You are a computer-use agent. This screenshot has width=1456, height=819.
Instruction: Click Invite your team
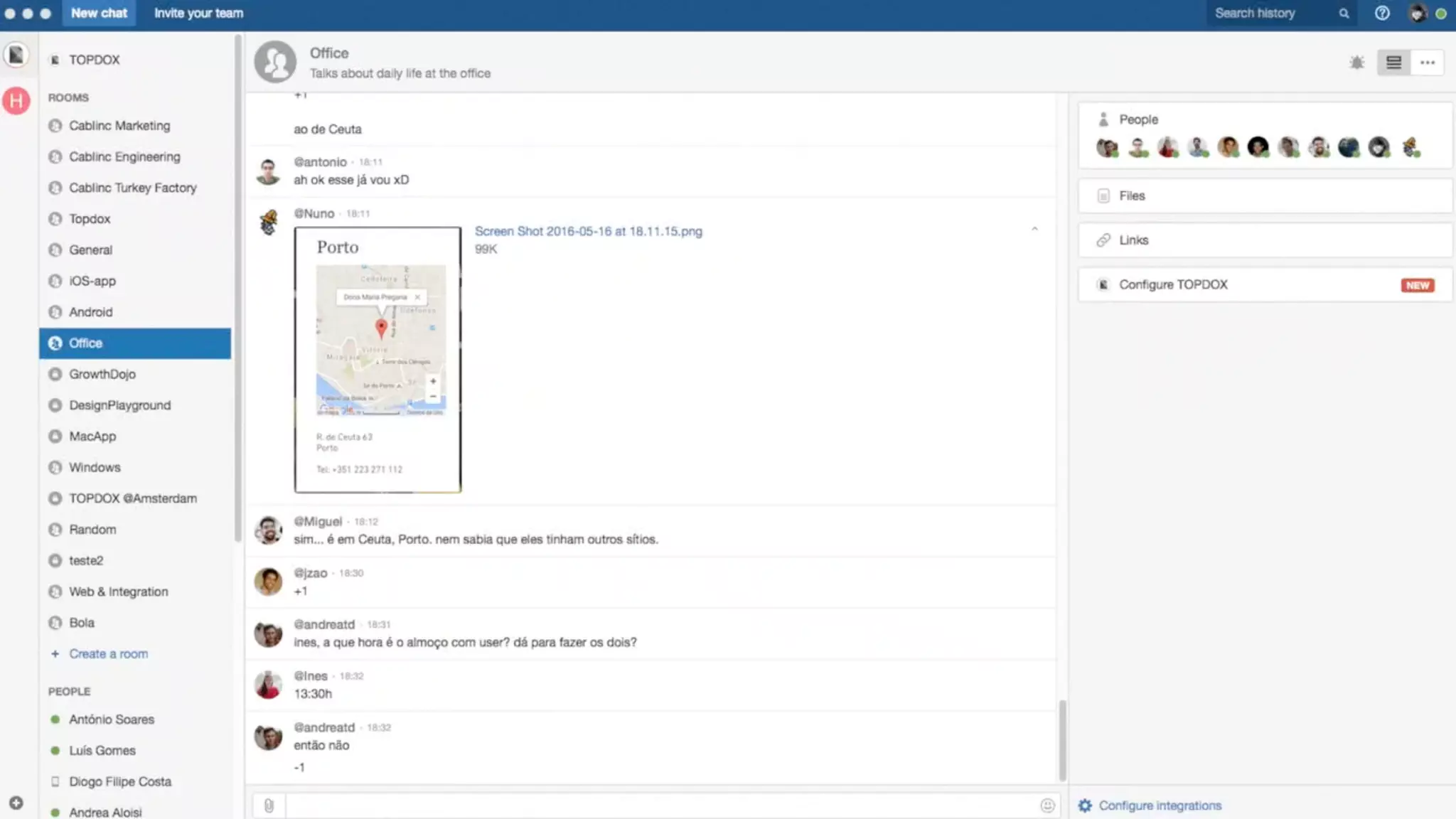[x=198, y=13]
